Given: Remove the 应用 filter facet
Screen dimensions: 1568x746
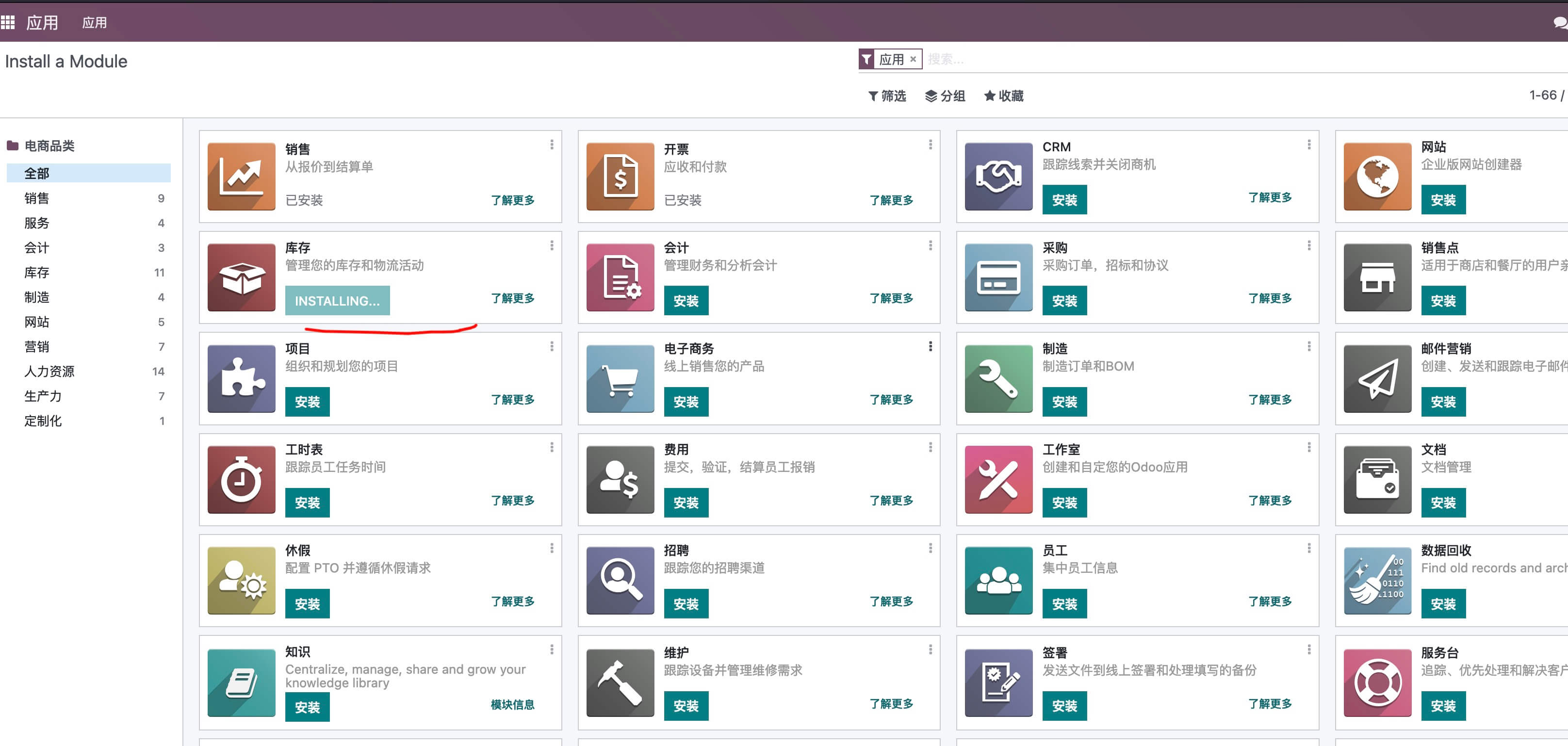Looking at the screenshot, I should [913, 59].
